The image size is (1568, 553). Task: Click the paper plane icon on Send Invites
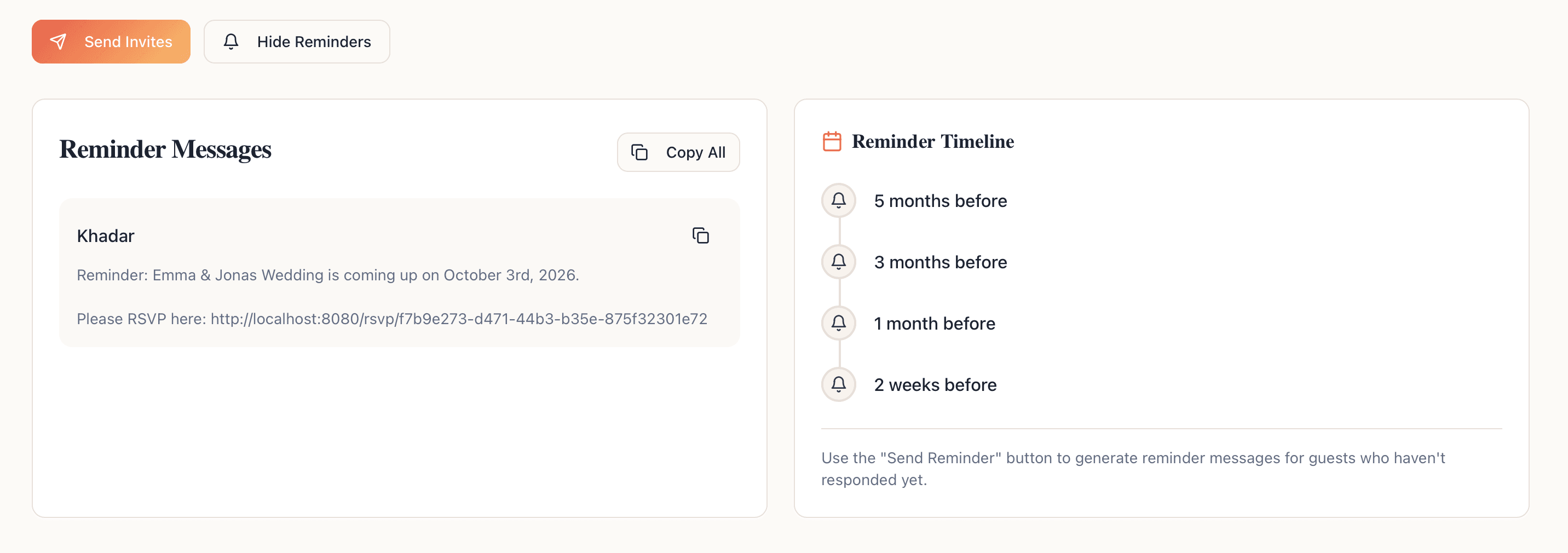coord(59,42)
